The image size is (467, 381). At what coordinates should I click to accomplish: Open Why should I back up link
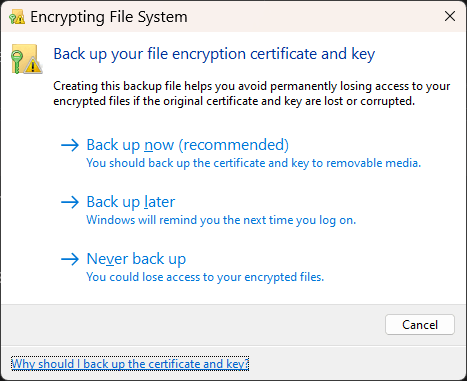[x=130, y=364]
